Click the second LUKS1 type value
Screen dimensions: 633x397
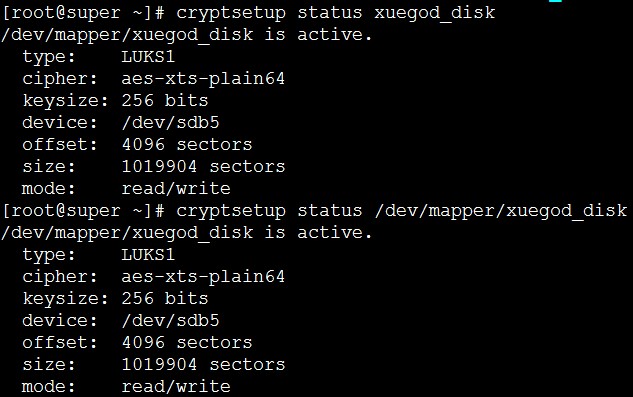pos(148,254)
